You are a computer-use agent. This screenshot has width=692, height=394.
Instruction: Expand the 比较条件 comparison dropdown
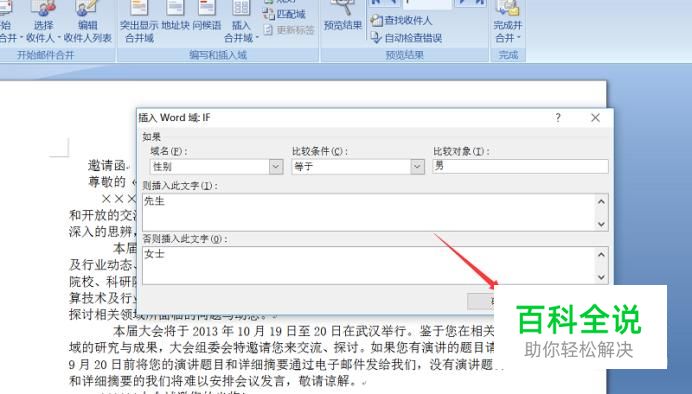[417, 166]
